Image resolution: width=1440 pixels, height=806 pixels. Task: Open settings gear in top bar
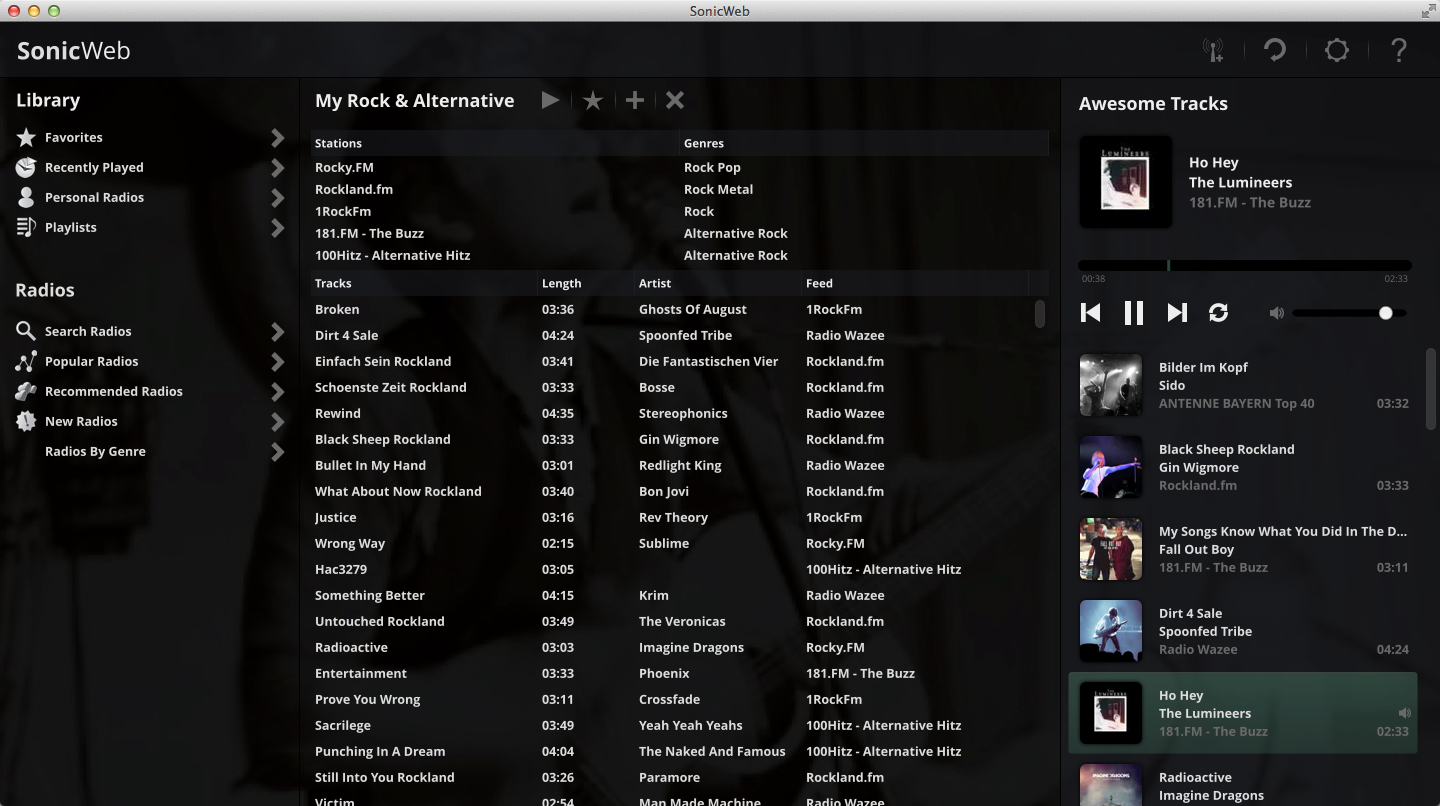1337,50
